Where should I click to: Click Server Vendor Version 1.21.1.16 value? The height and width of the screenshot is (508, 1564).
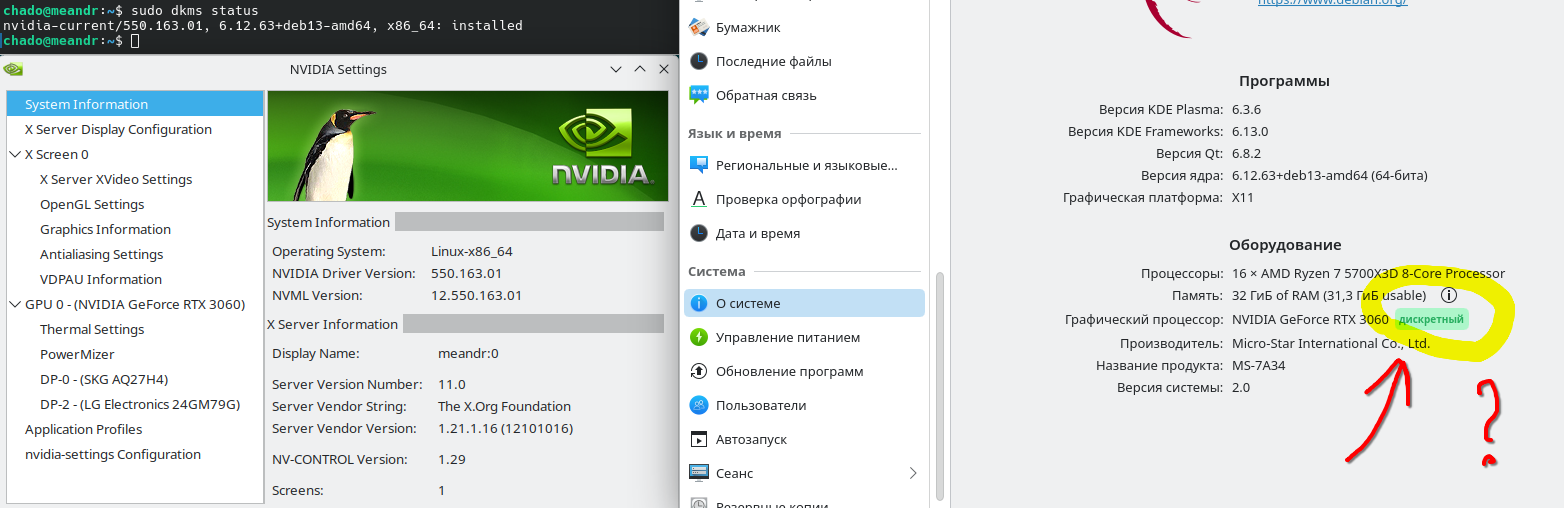(505, 428)
